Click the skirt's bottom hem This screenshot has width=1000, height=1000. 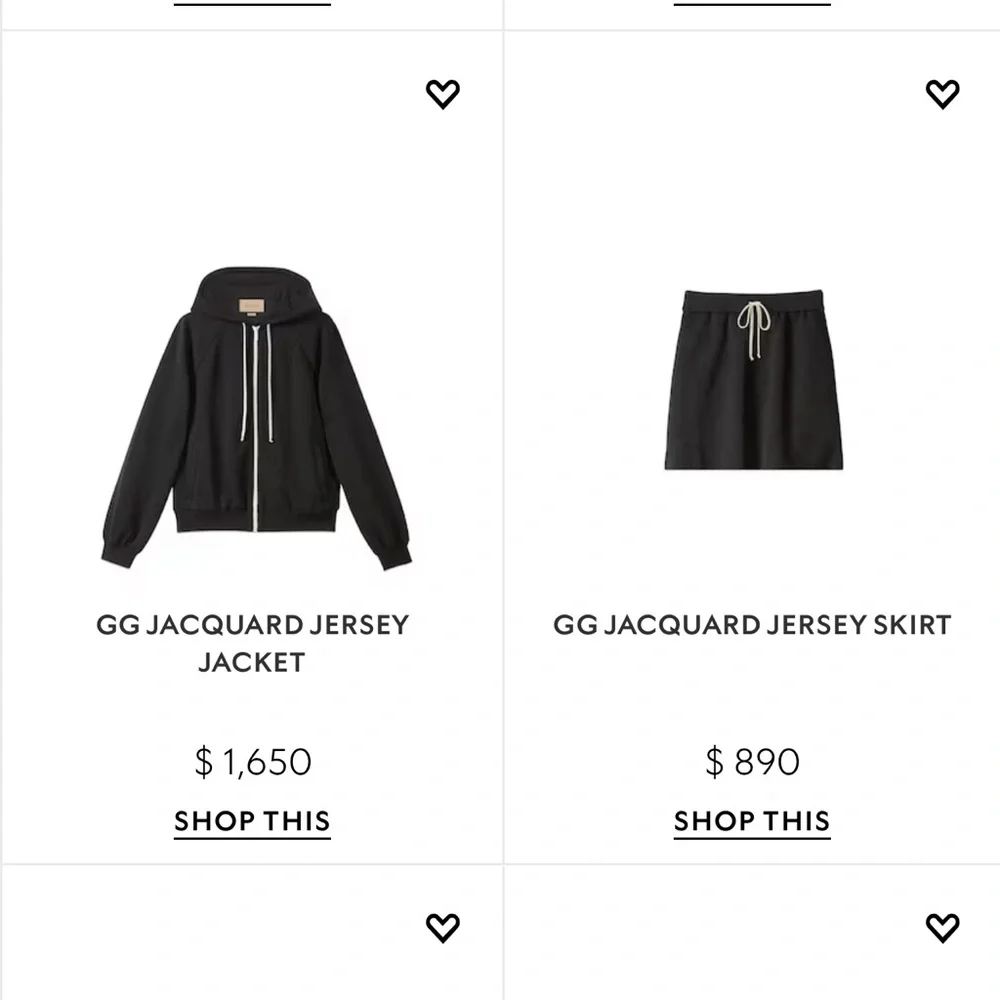point(753,462)
